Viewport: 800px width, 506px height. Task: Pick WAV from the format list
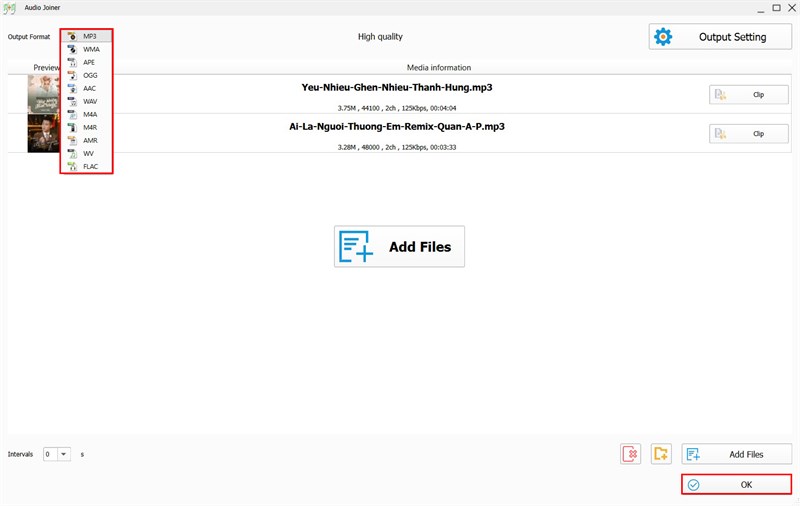pos(90,101)
